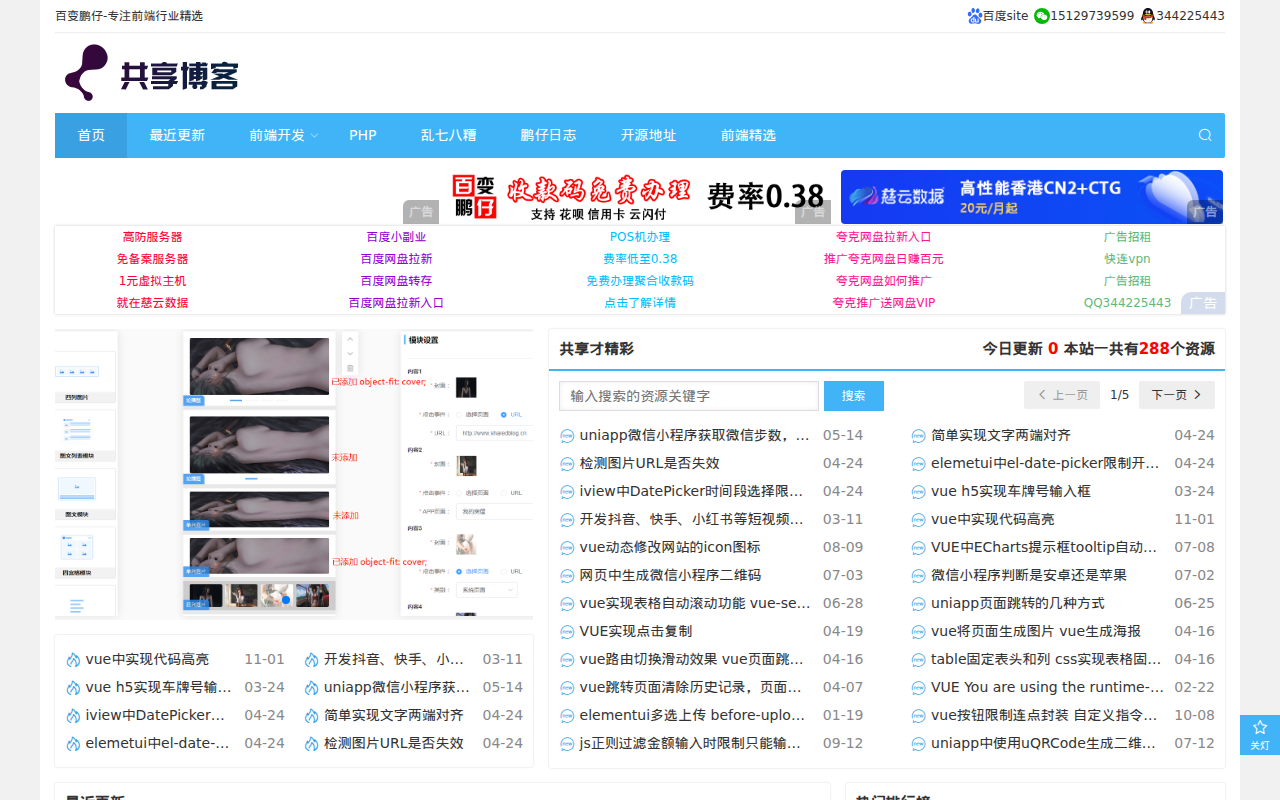1280x800 pixels.
Task: Open 最近更新 navigation item
Action: pos(177,135)
